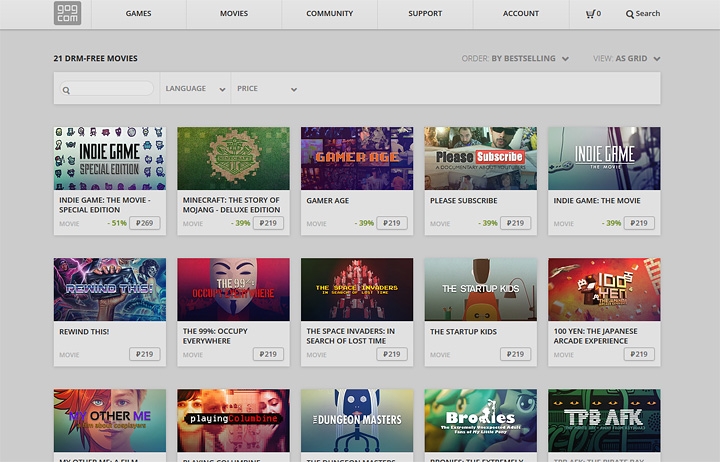Screen dimensions: 720x462
Task: Click the GOG.com logo icon
Action: coord(67,14)
